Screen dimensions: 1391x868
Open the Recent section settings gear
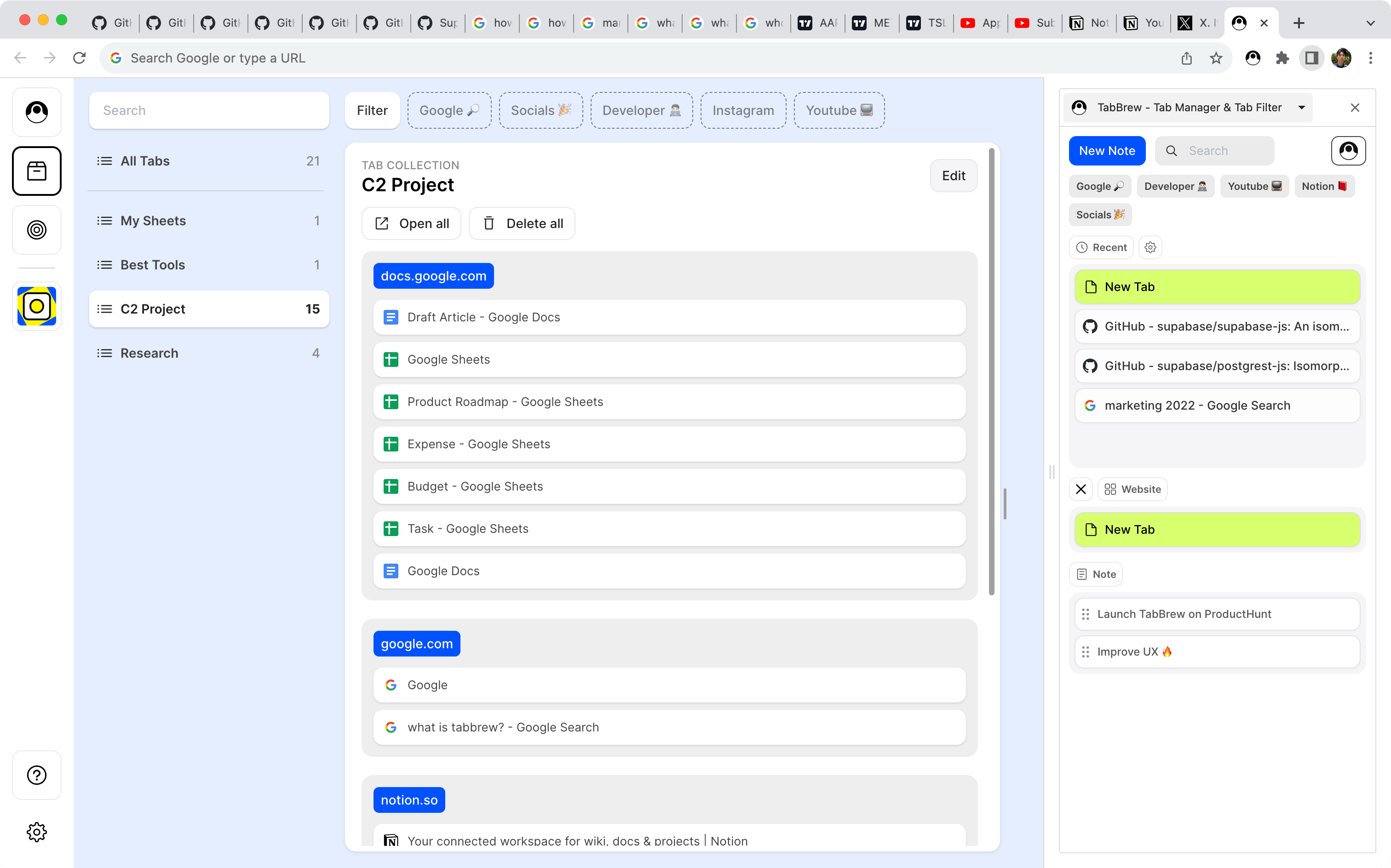(1150, 247)
